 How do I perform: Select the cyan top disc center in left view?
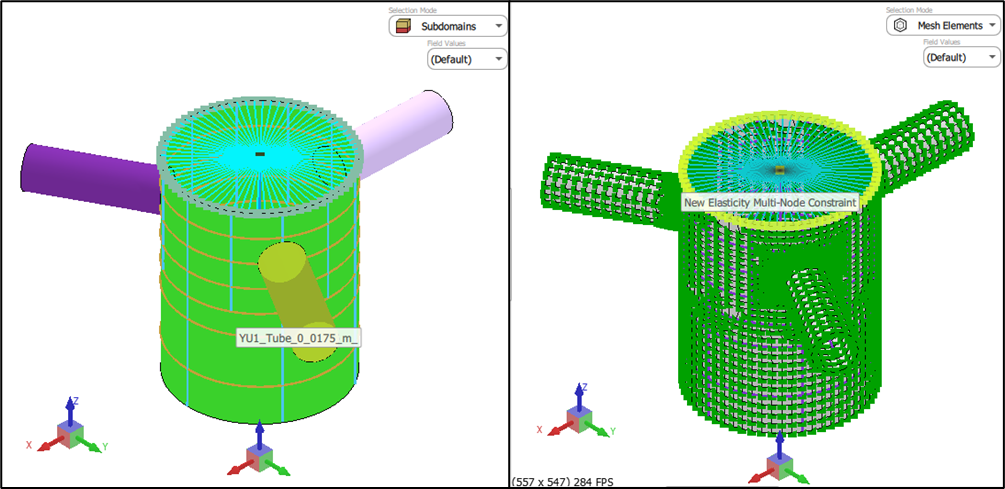pyautogui.click(x=260, y=154)
